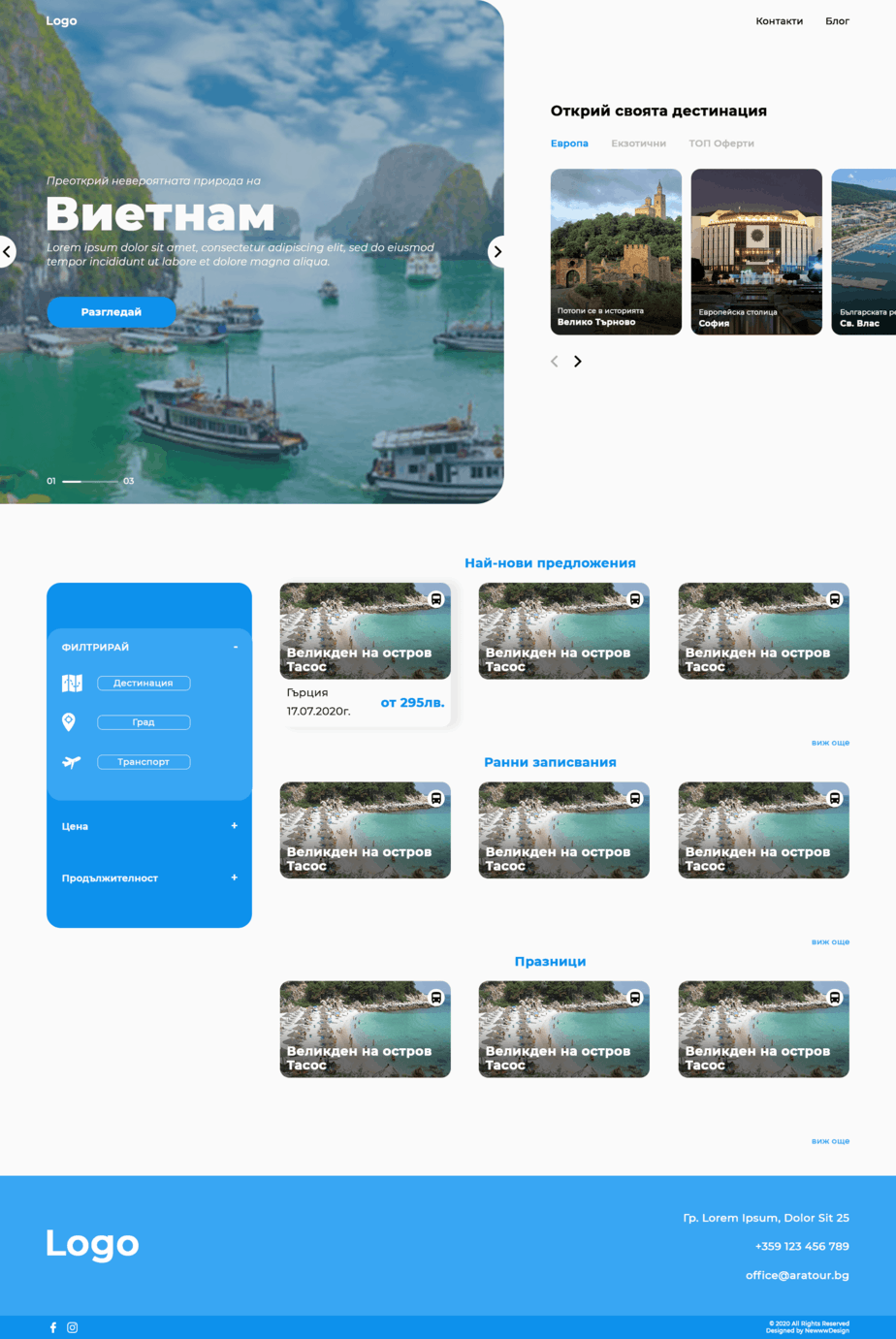
Task: Expand the Цена filter section
Action: point(234,826)
